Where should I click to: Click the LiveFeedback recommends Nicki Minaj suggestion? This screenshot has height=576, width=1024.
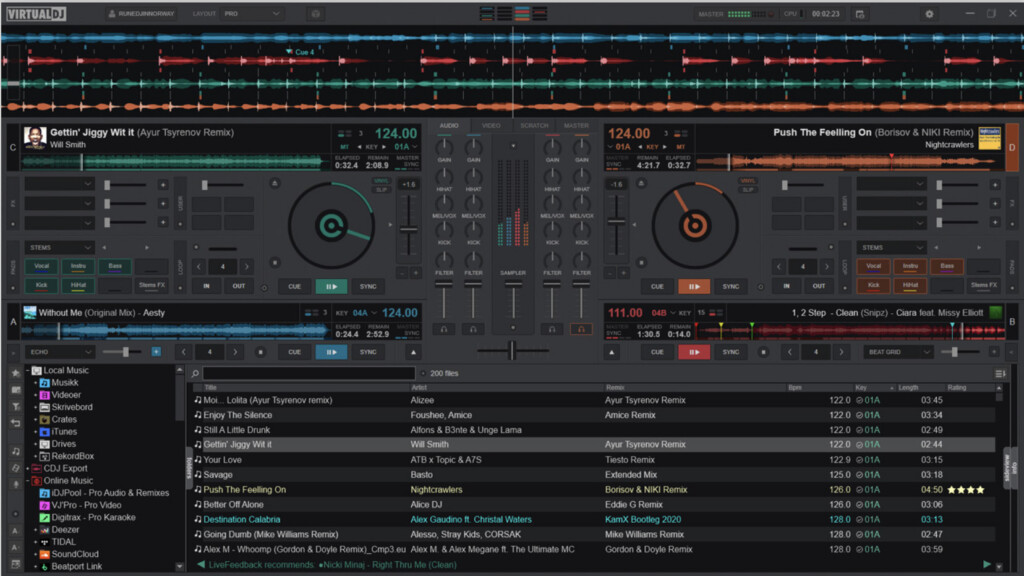[x=332, y=565]
